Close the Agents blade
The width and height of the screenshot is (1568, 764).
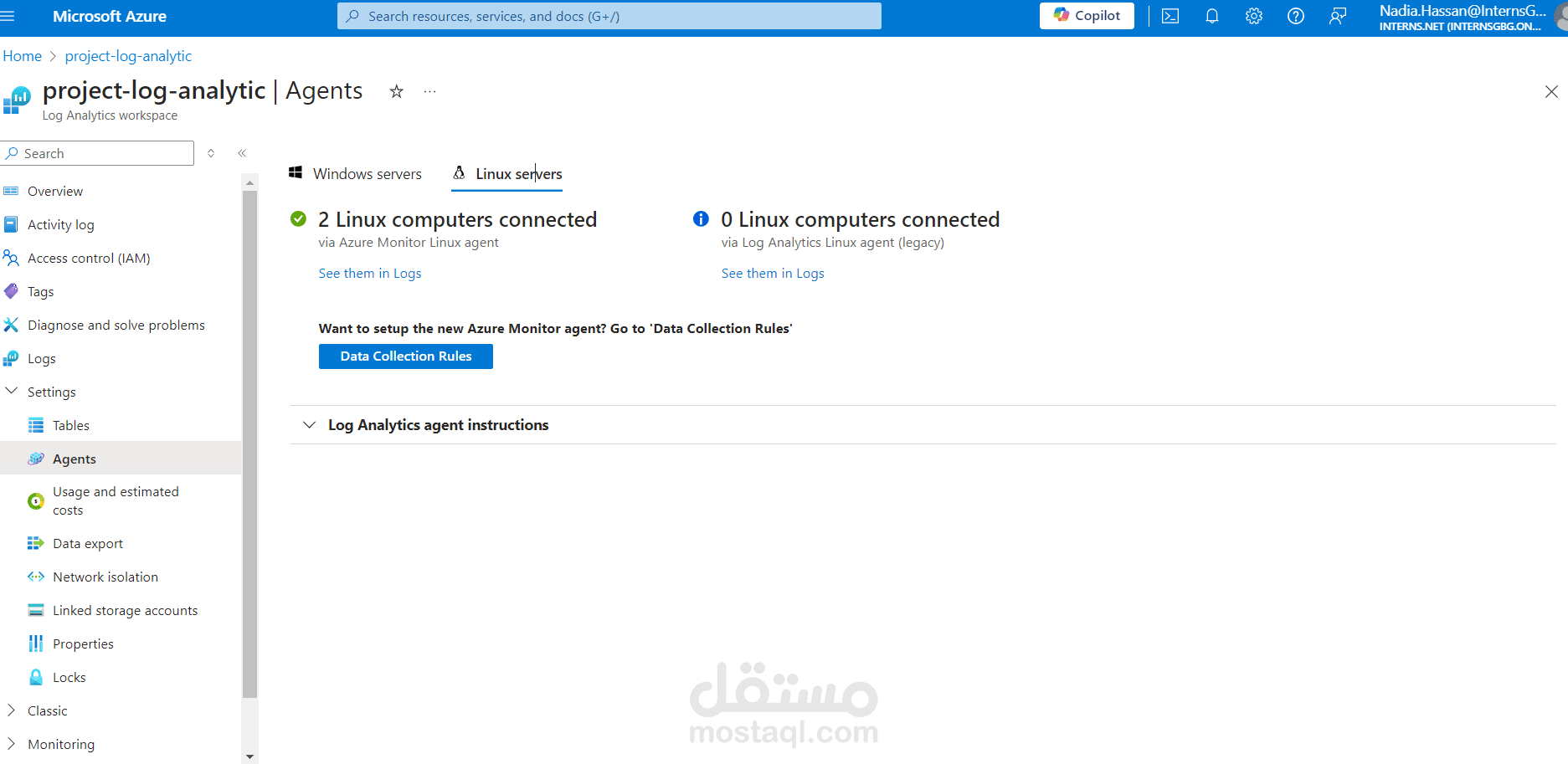1551,92
